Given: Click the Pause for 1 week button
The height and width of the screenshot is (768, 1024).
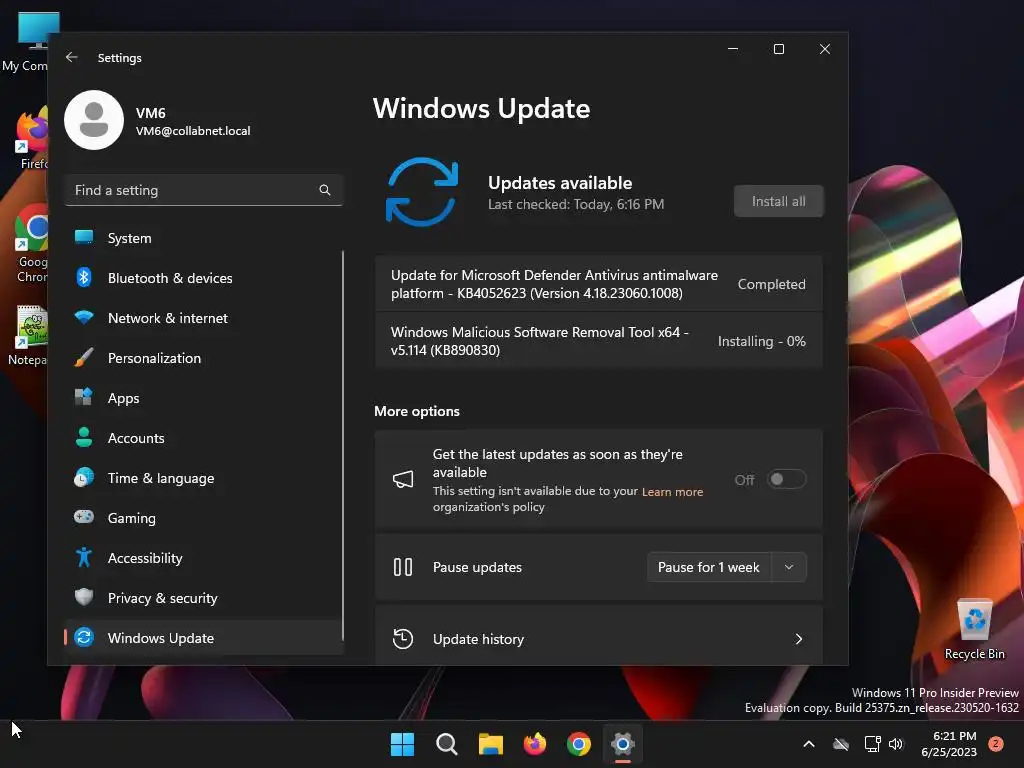Looking at the screenshot, I should coord(709,567).
